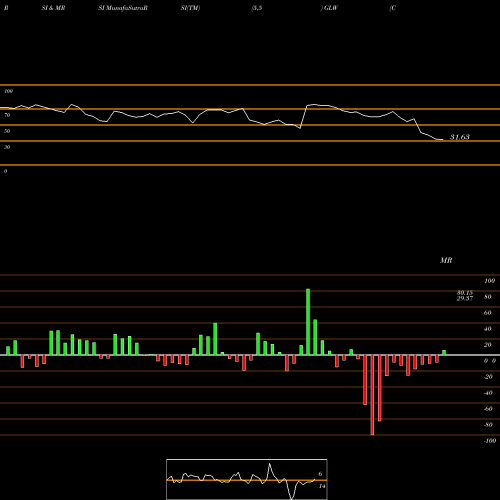Click the '50' label on RSI axis
Screen dimensions: 500x500
7,131
